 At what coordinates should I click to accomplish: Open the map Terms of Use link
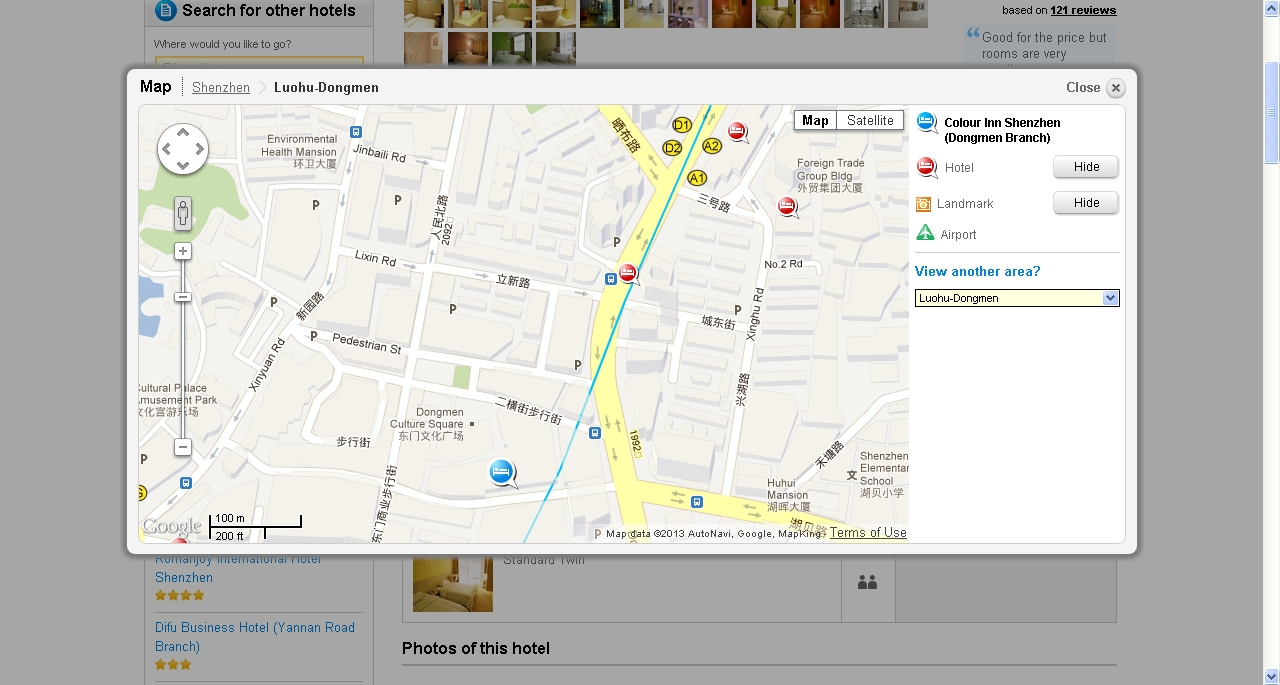868,533
